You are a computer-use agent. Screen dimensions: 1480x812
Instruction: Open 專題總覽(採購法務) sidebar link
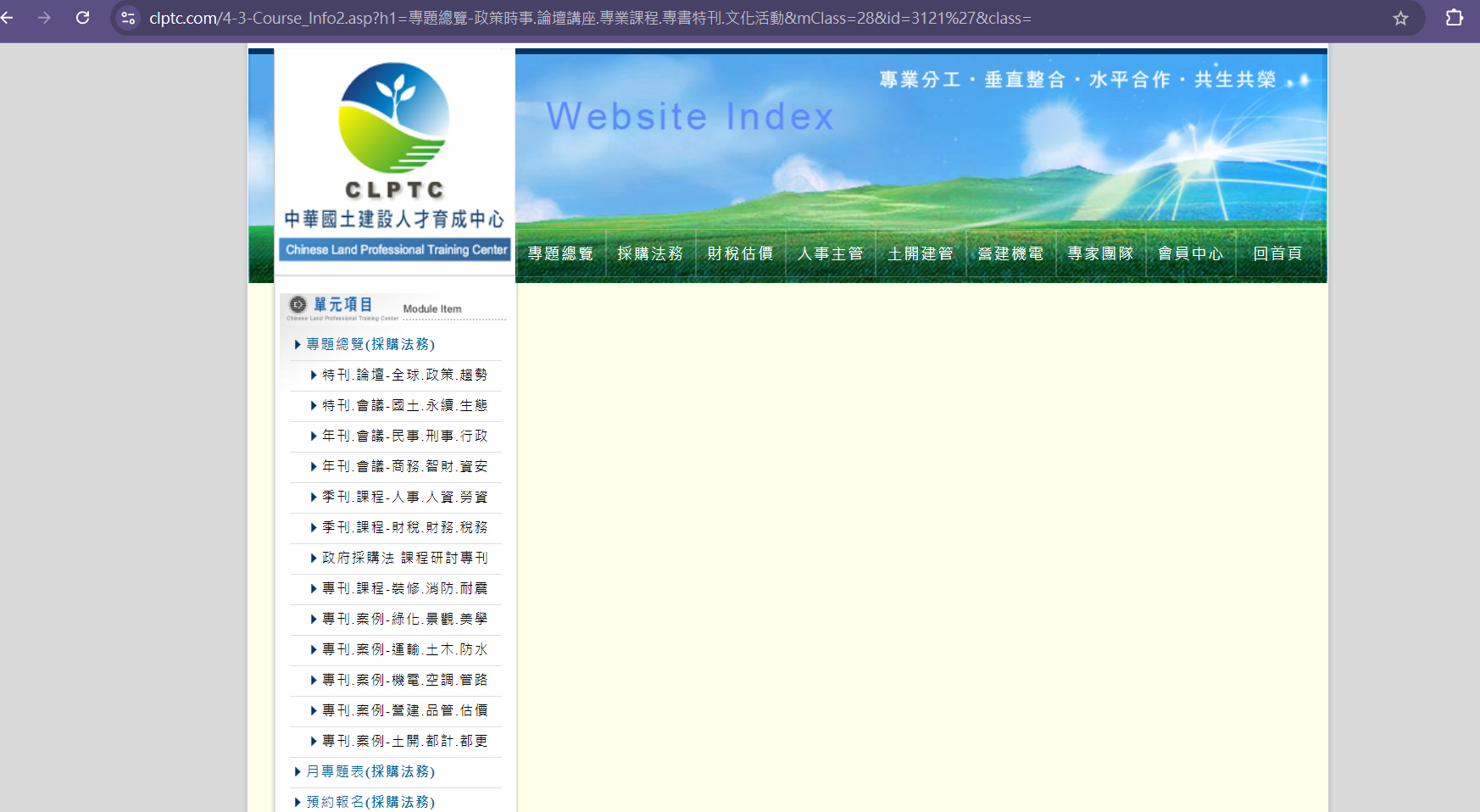370,344
